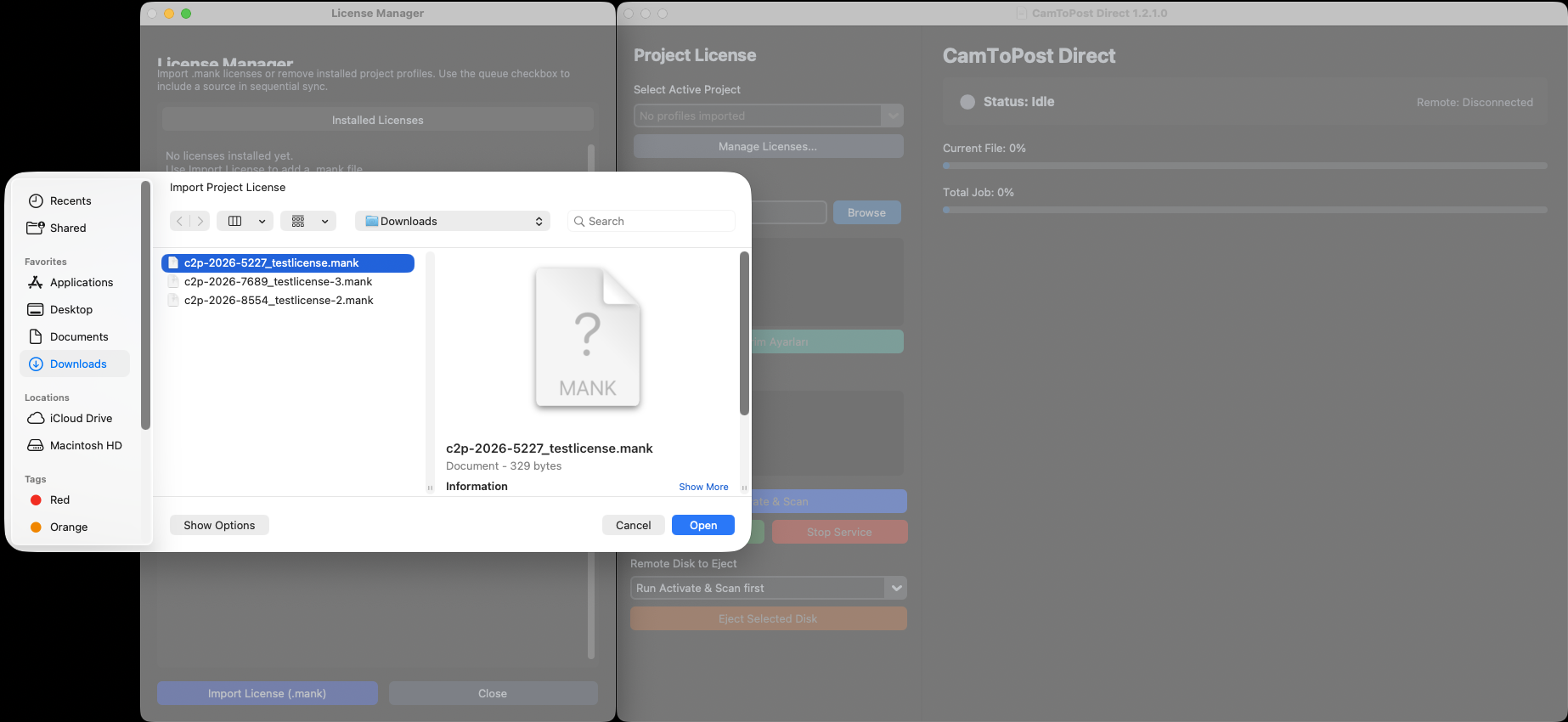1568x722 pixels.
Task: Click the Desktop icon in the sidebar
Action: click(36, 309)
